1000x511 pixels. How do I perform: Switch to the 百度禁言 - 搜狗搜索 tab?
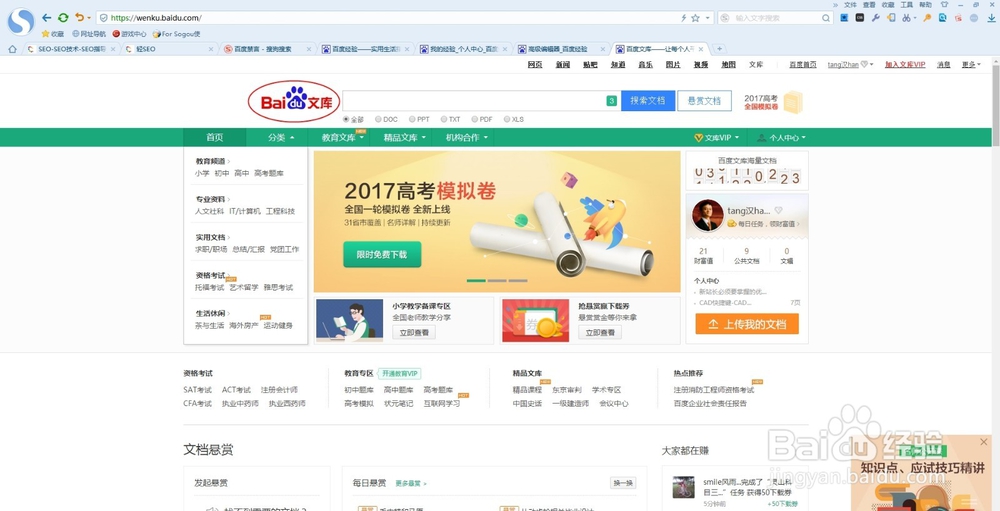[x=267, y=49]
